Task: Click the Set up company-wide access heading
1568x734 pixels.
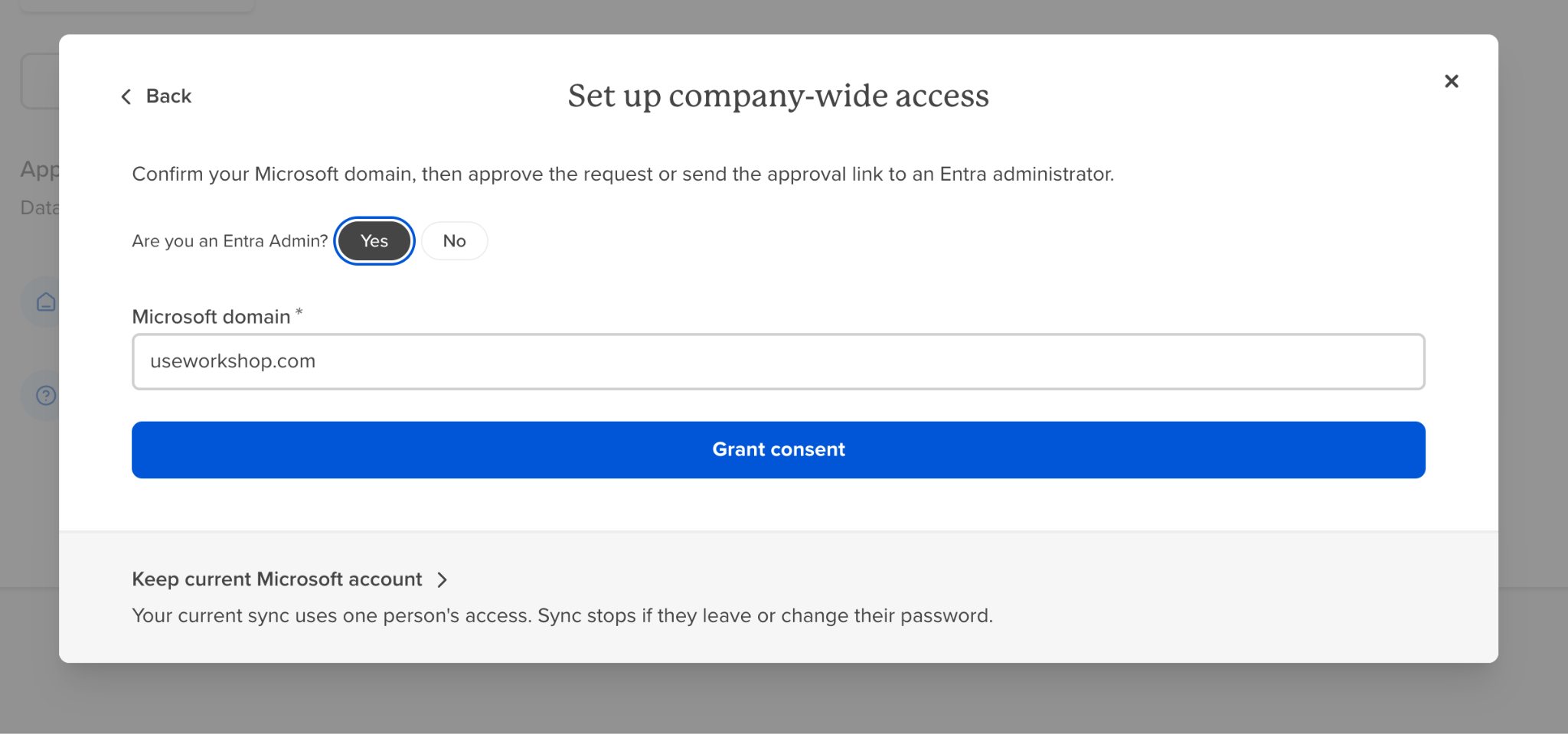Action: click(x=778, y=96)
